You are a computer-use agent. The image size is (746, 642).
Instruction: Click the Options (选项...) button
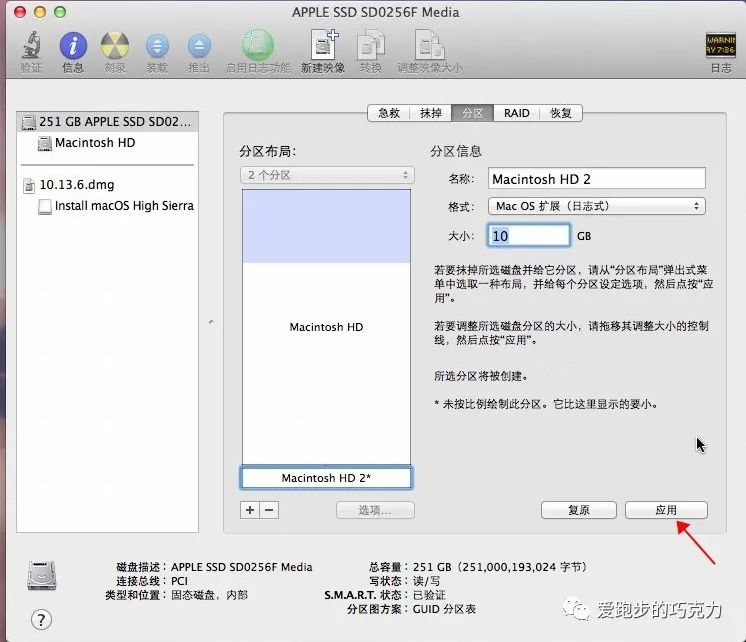click(x=375, y=510)
